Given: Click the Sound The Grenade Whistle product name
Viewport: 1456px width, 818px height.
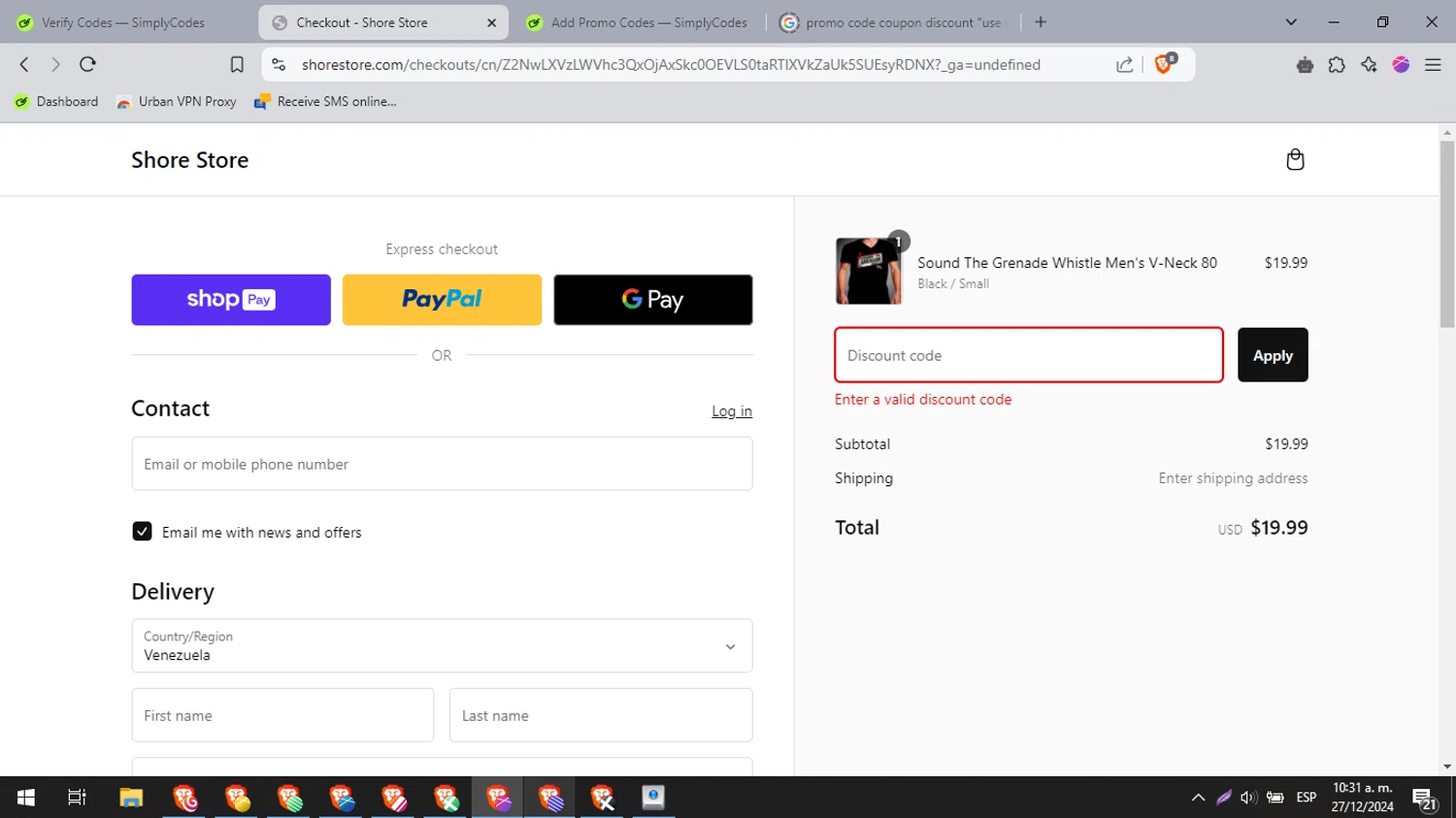Looking at the screenshot, I should coord(1067,263).
